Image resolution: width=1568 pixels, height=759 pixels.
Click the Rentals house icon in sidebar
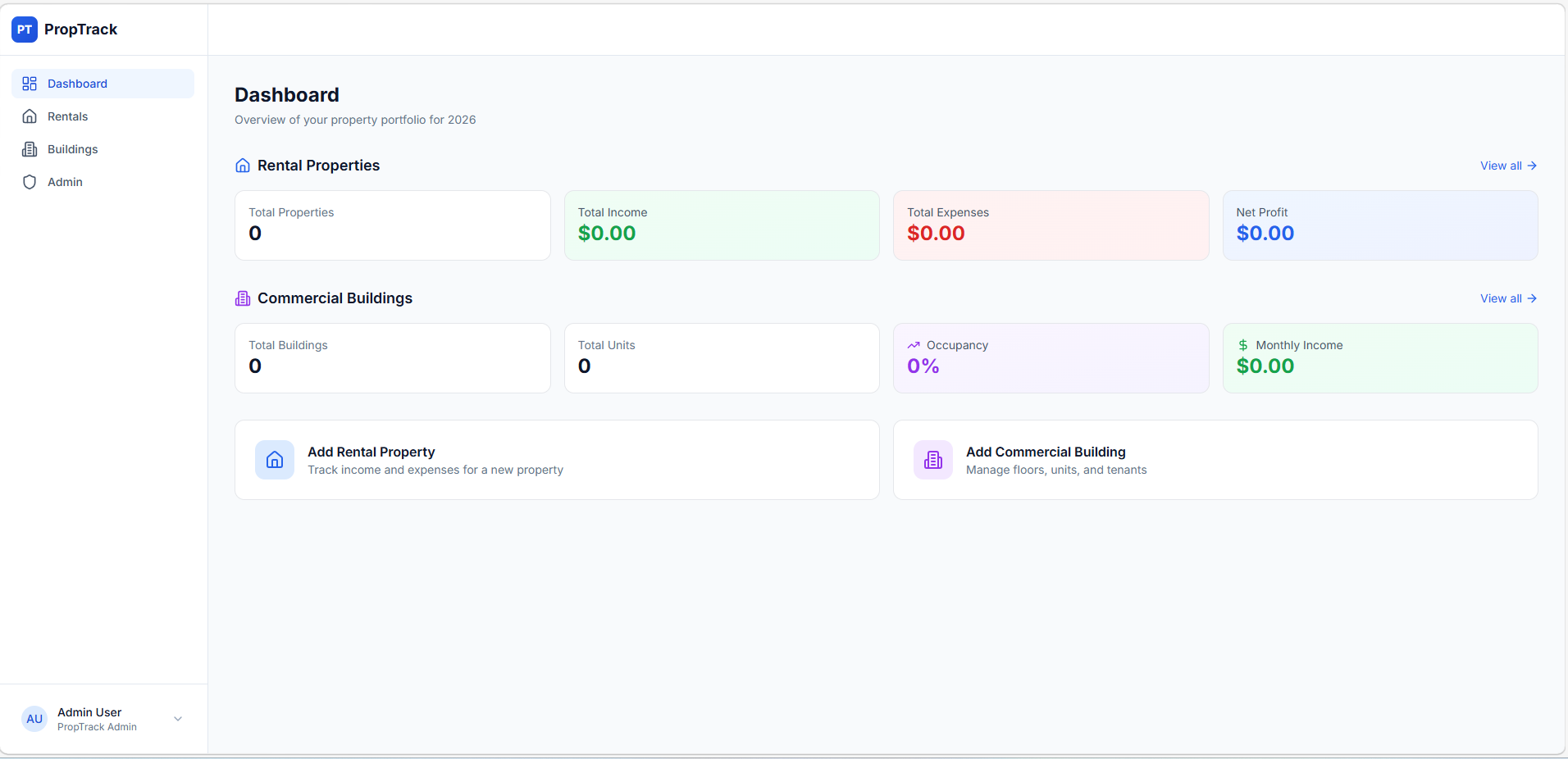click(x=30, y=116)
